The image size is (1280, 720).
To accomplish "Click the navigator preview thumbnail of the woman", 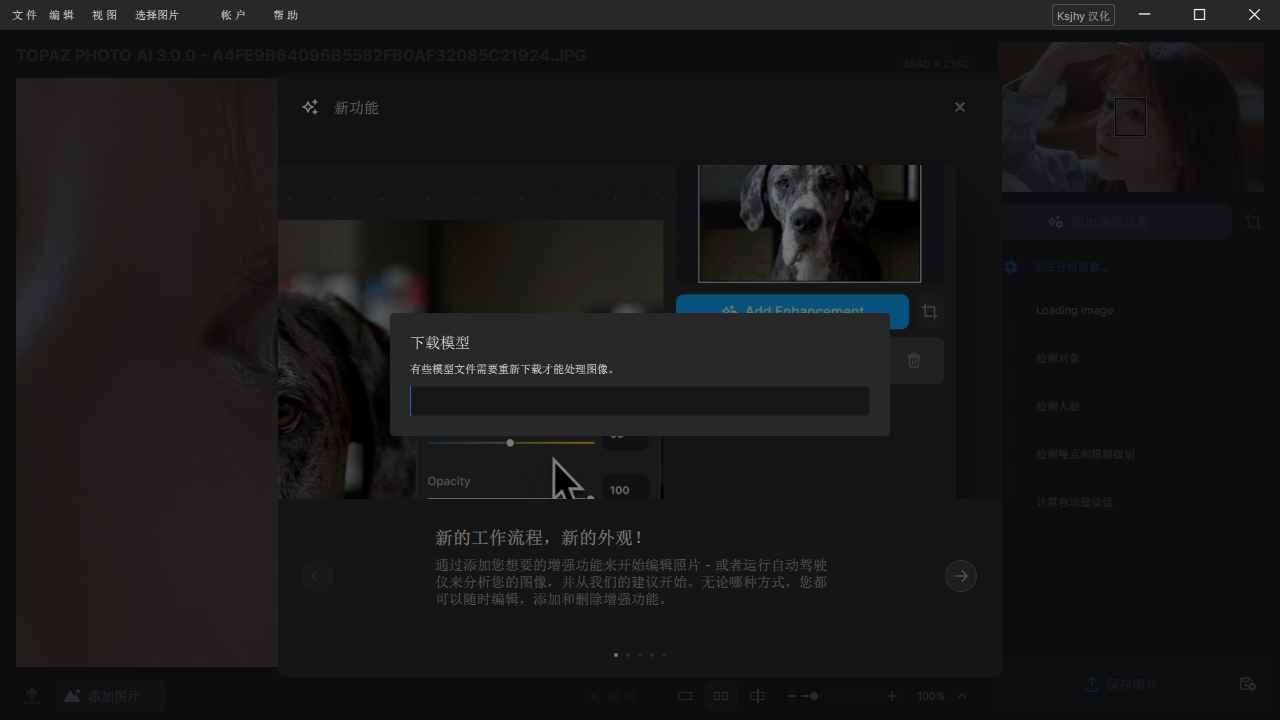I will pyautogui.click(x=1130, y=117).
